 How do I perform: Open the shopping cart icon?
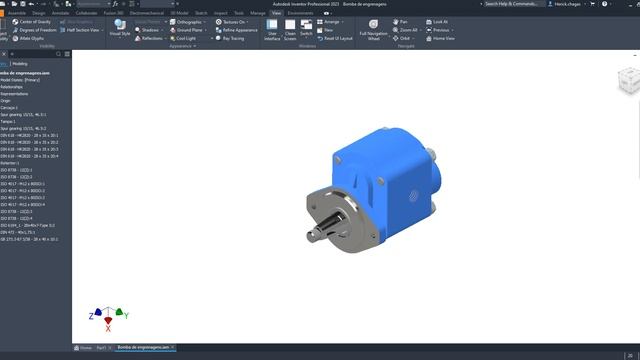(x=592, y=4)
